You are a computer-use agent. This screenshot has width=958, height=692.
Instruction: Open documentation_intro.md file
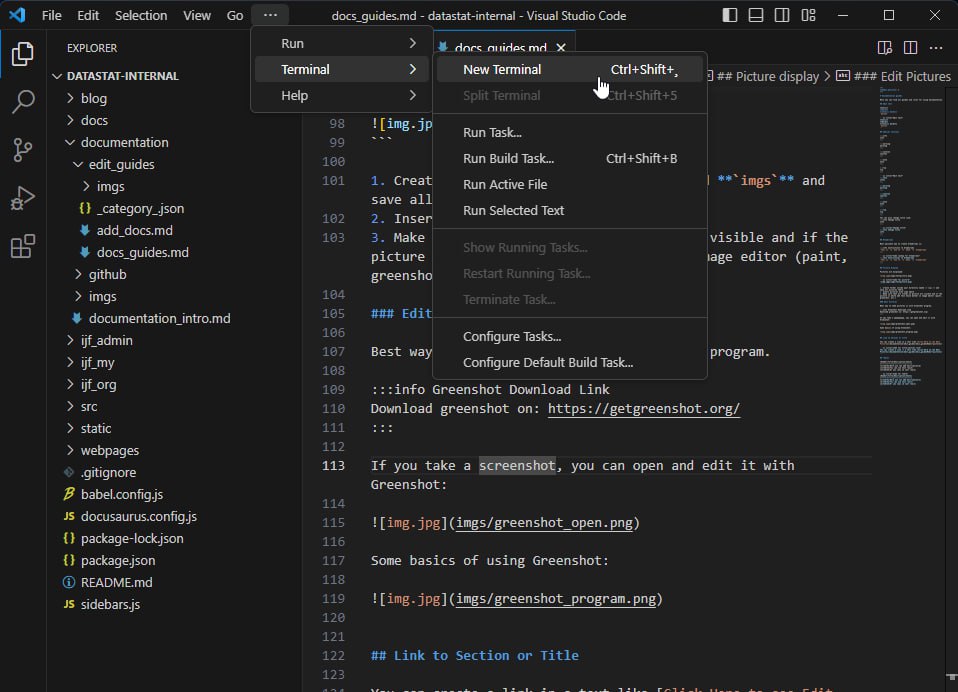click(x=174, y=318)
